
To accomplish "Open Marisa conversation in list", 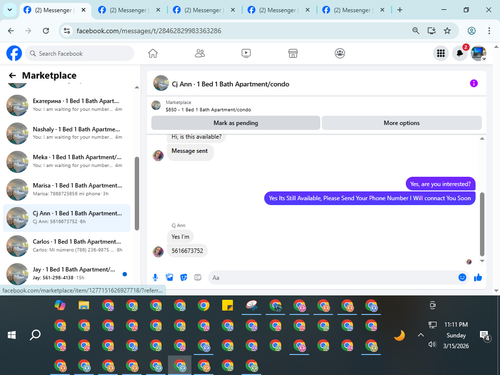I will click(67, 189).
